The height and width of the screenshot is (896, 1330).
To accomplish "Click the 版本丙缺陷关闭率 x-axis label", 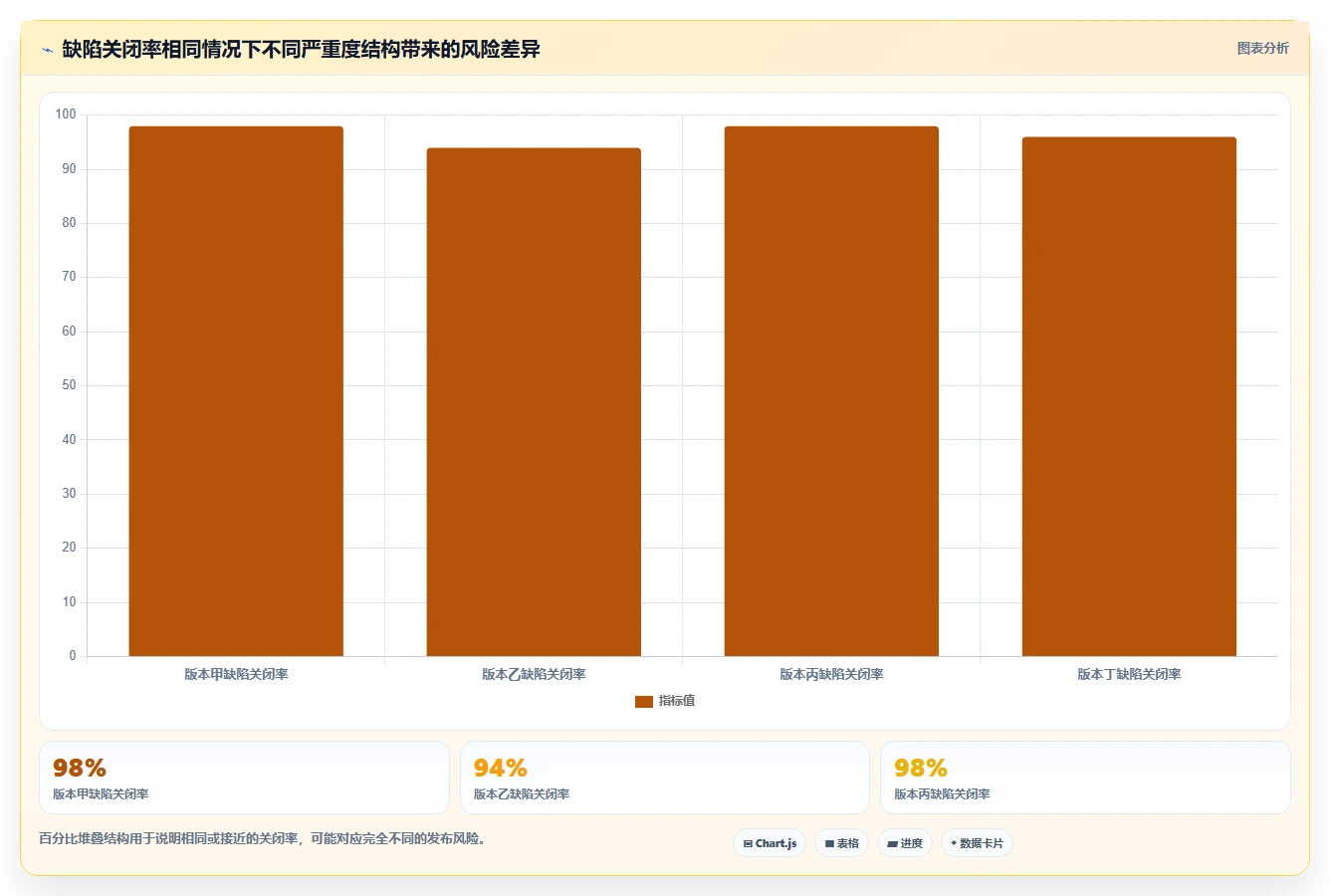I will 831,674.
